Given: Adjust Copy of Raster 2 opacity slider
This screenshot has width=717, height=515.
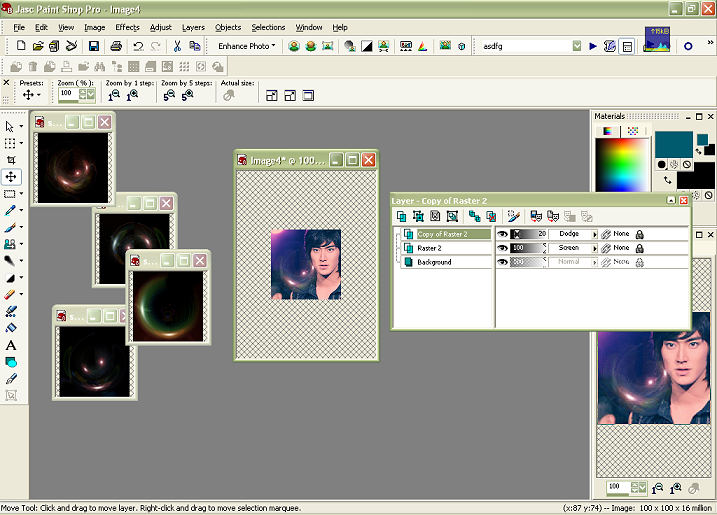Looking at the screenshot, I should point(528,234).
